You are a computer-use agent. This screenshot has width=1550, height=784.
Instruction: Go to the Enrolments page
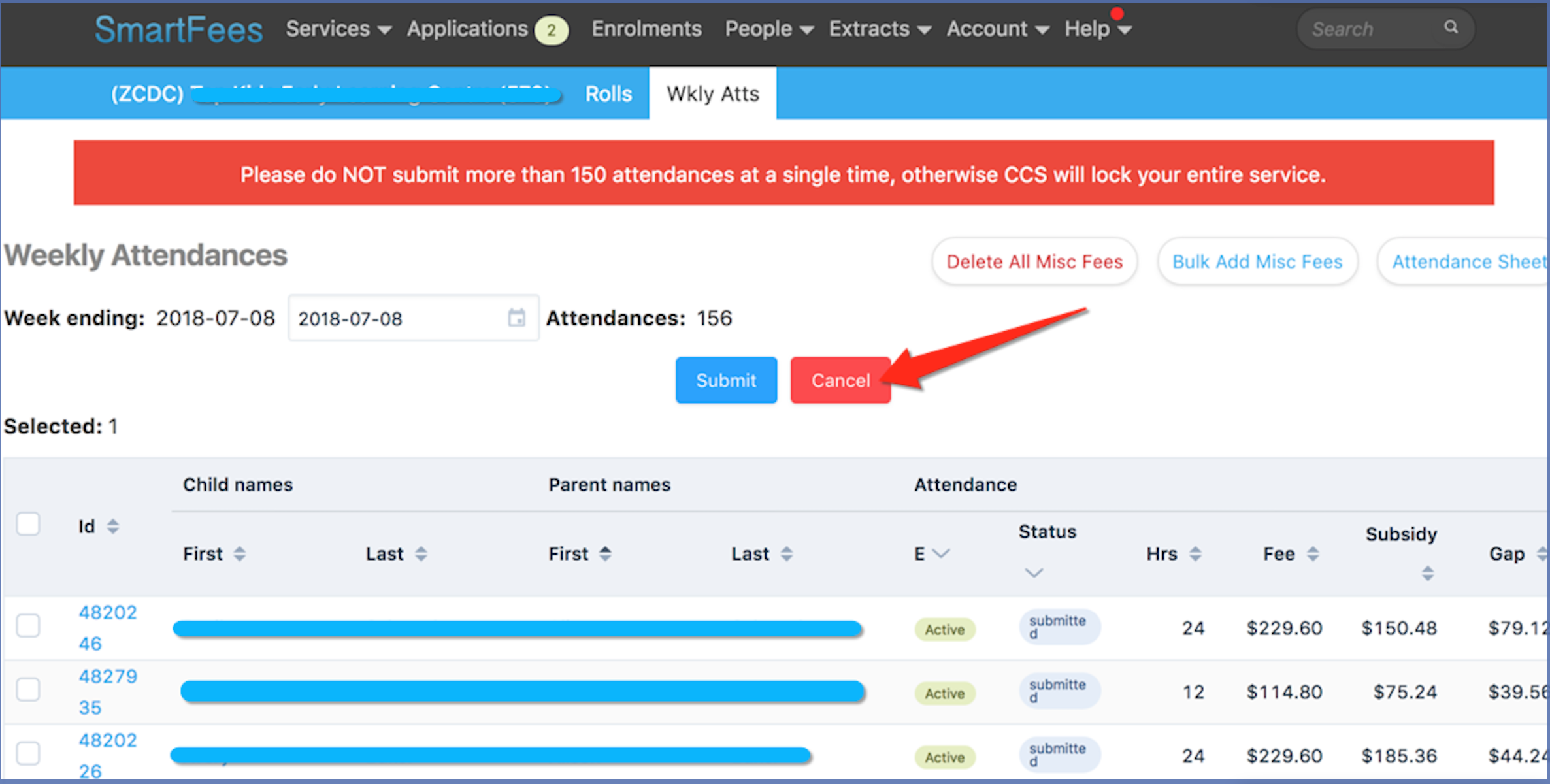coord(646,29)
